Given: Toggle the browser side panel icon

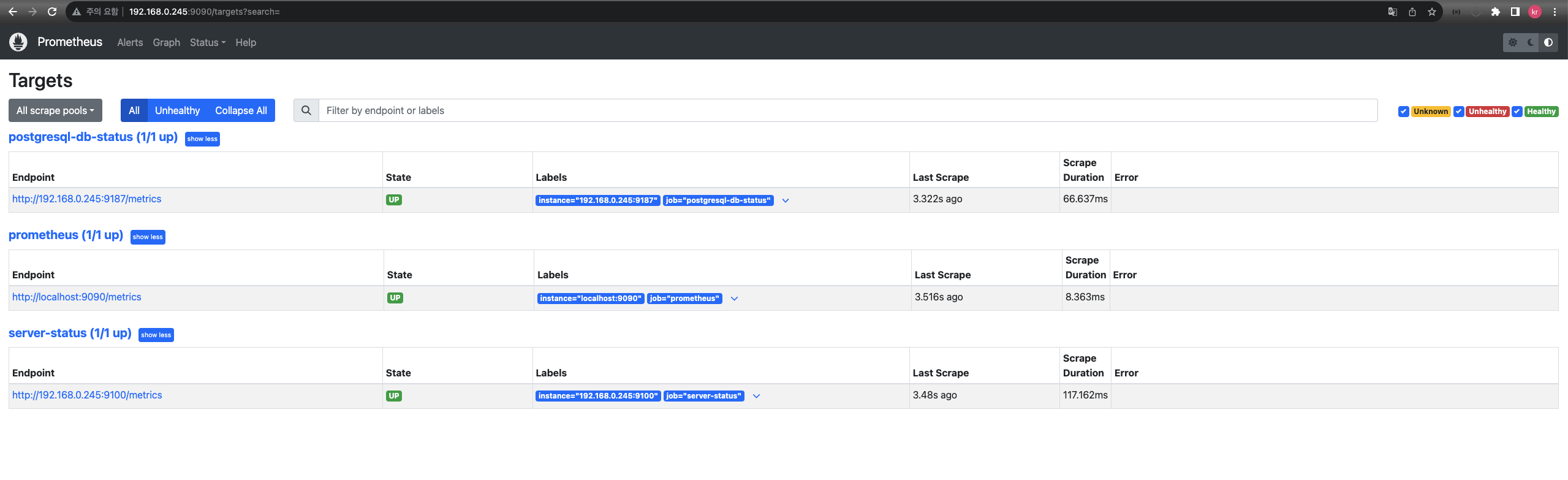Looking at the screenshot, I should tap(1515, 12).
